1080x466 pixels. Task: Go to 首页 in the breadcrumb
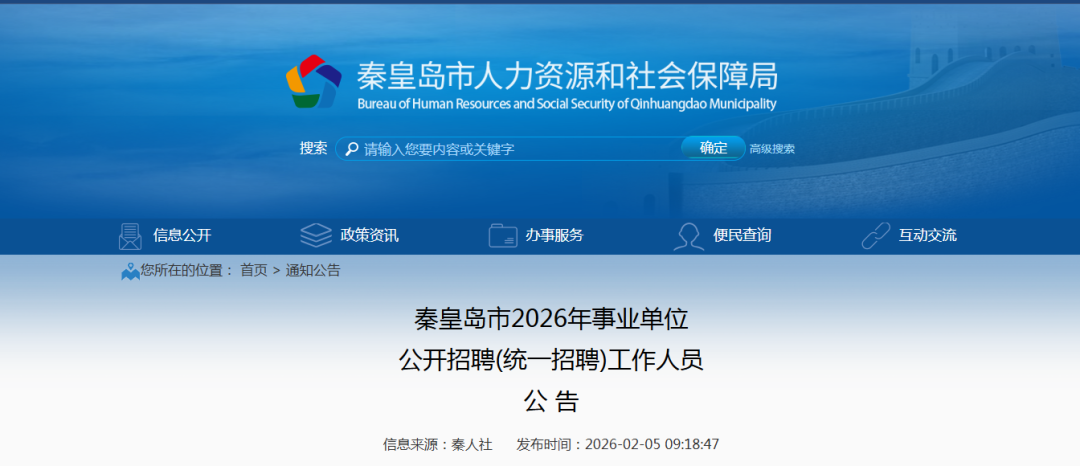(254, 270)
